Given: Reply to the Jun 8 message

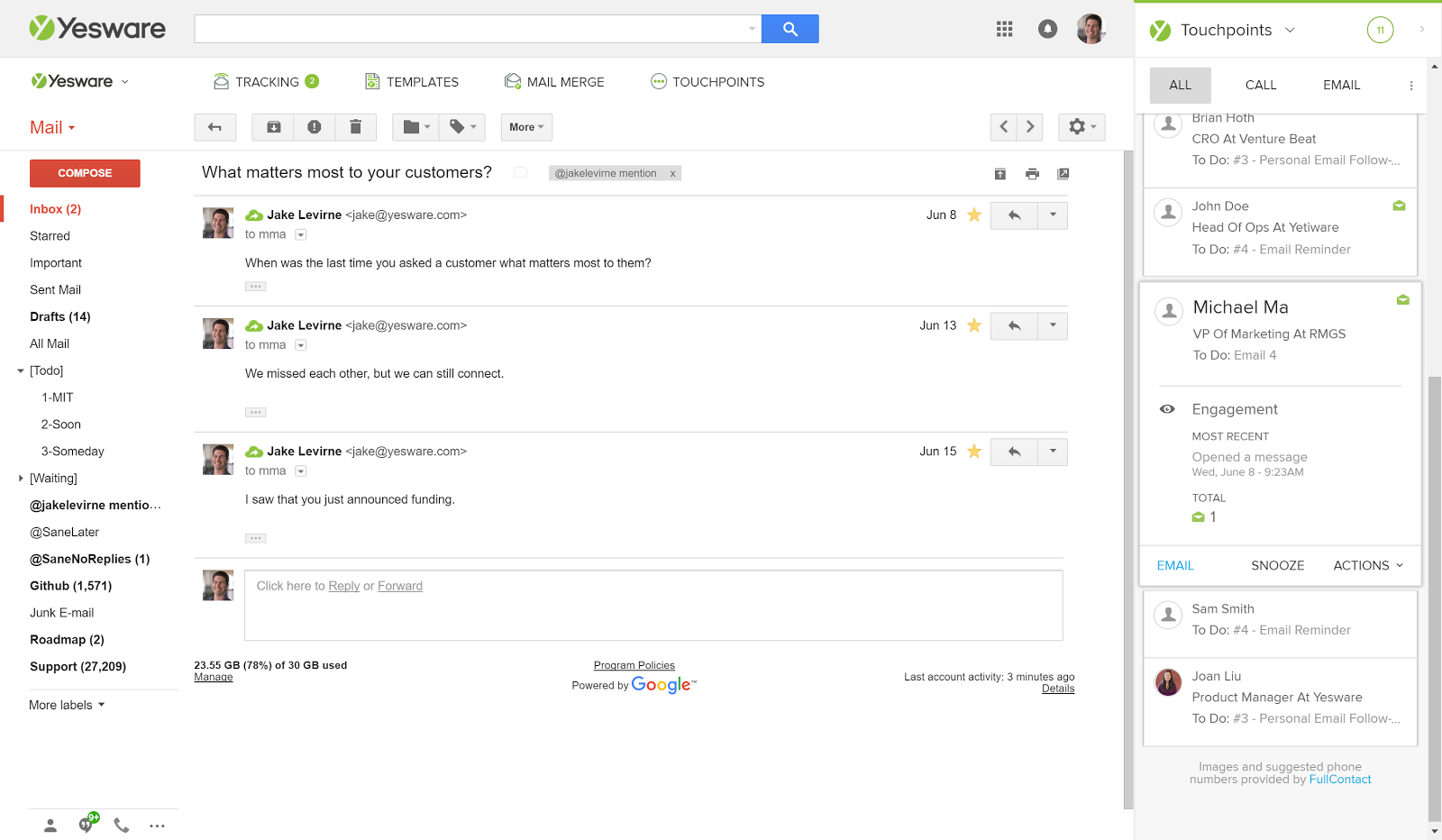Looking at the screenshot, I should click(1014, 215).
